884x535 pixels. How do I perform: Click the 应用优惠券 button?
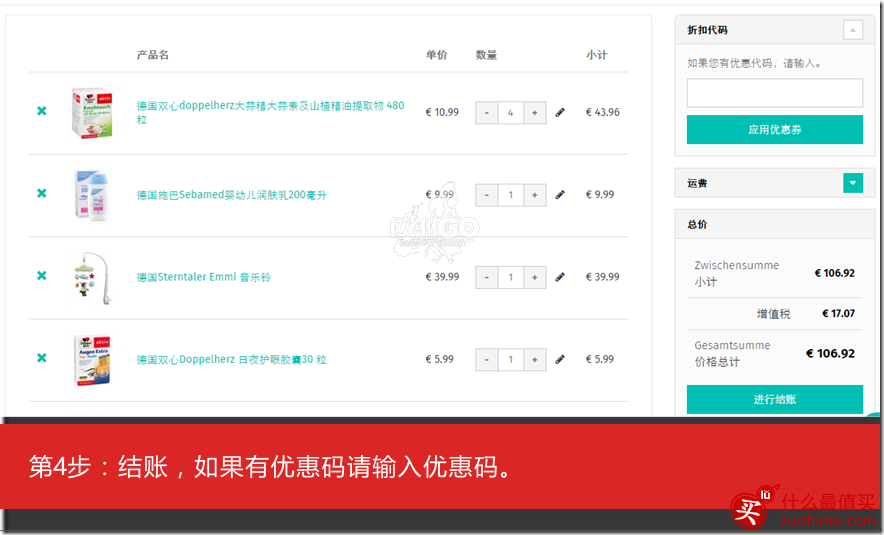(775, 130)
